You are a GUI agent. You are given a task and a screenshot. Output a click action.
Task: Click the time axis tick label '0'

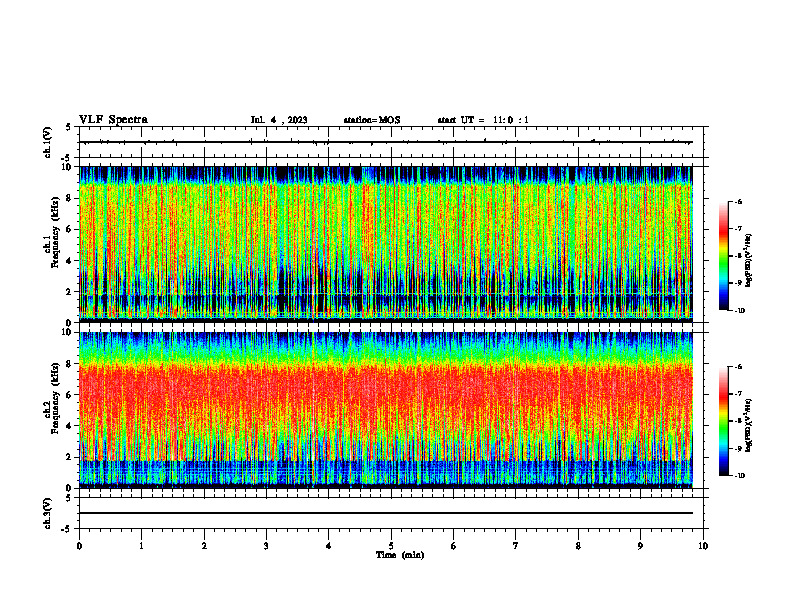tap(79, 546)
